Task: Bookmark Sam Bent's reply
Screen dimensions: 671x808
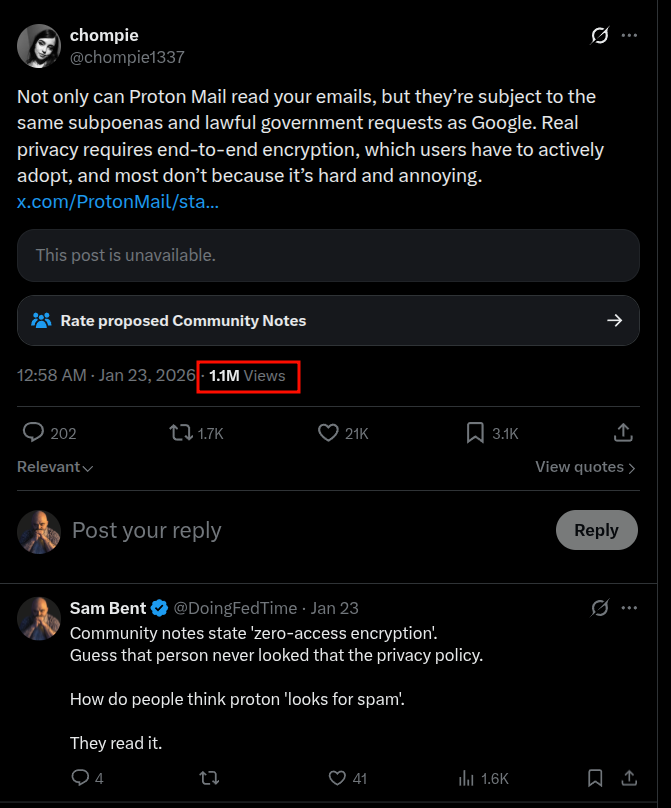Action: click(595, 778)
